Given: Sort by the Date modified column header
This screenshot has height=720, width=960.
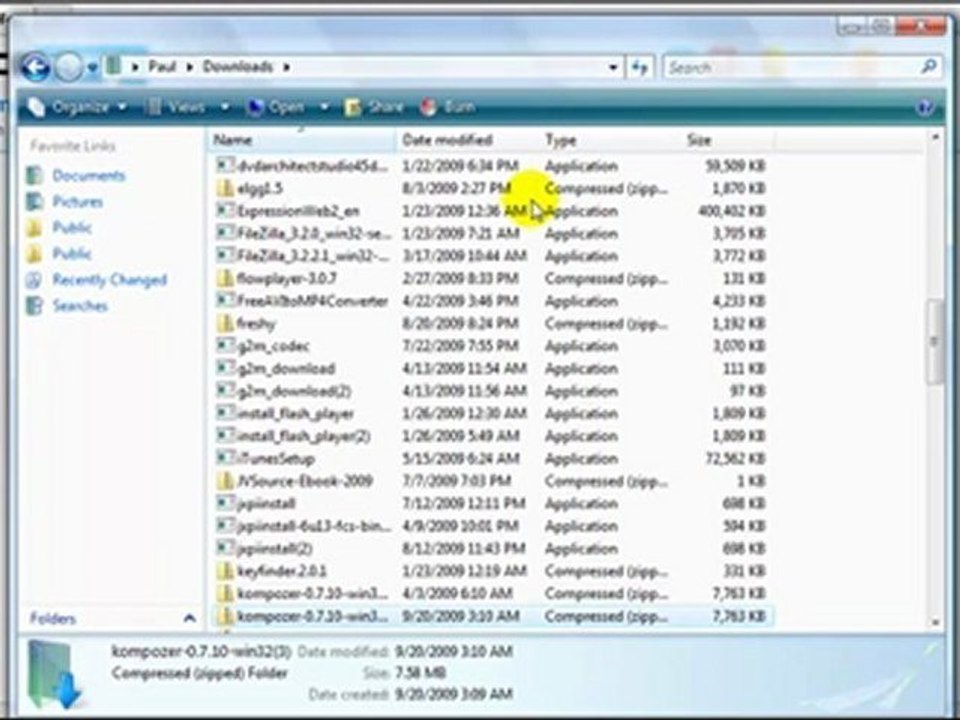Looking at the screenshot, I should 468,140.
